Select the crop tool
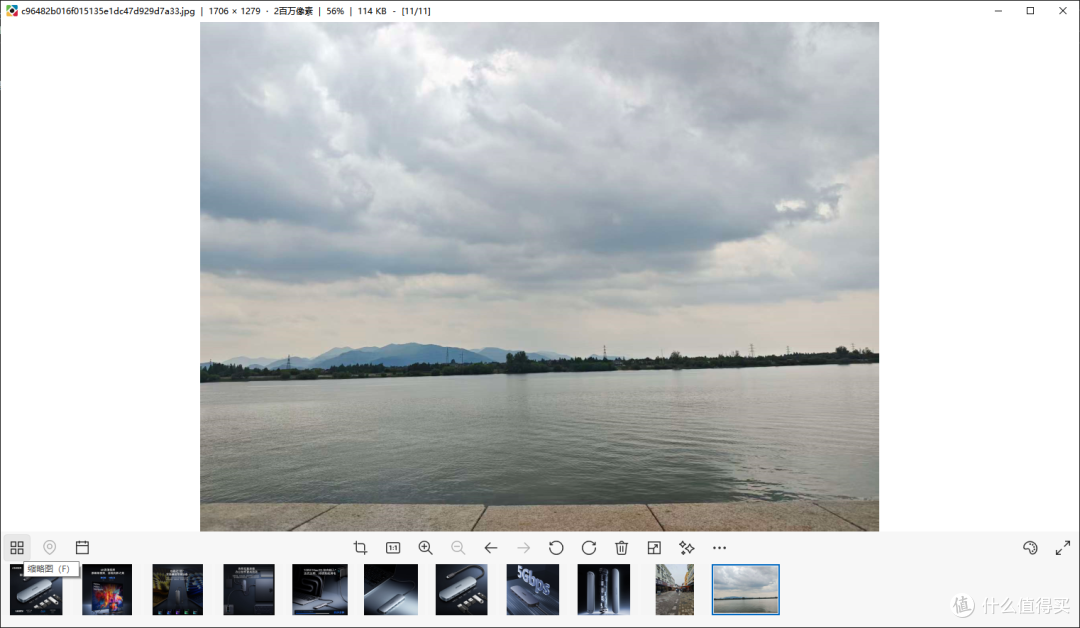This screenshot has width=1080, height=628. [x=360, y=547]
